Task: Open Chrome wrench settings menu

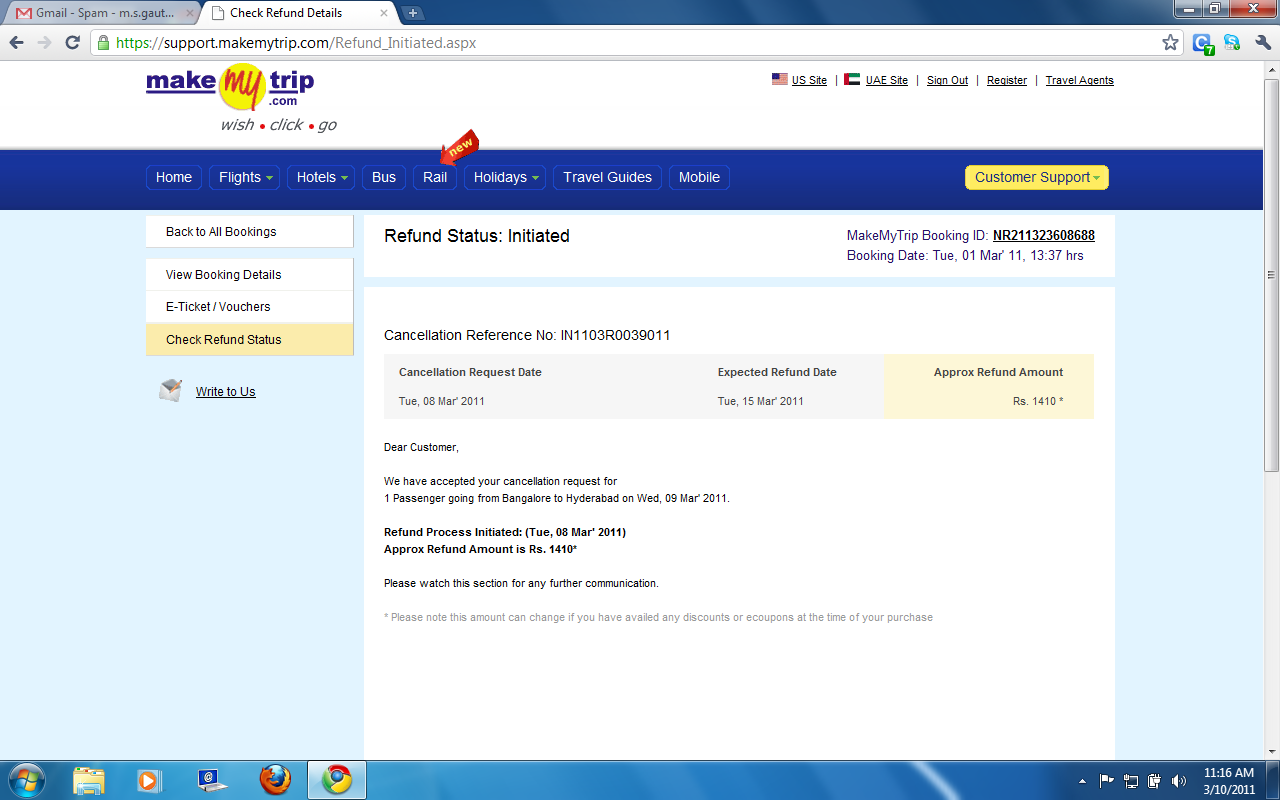Action: [x=1262, y=43]
